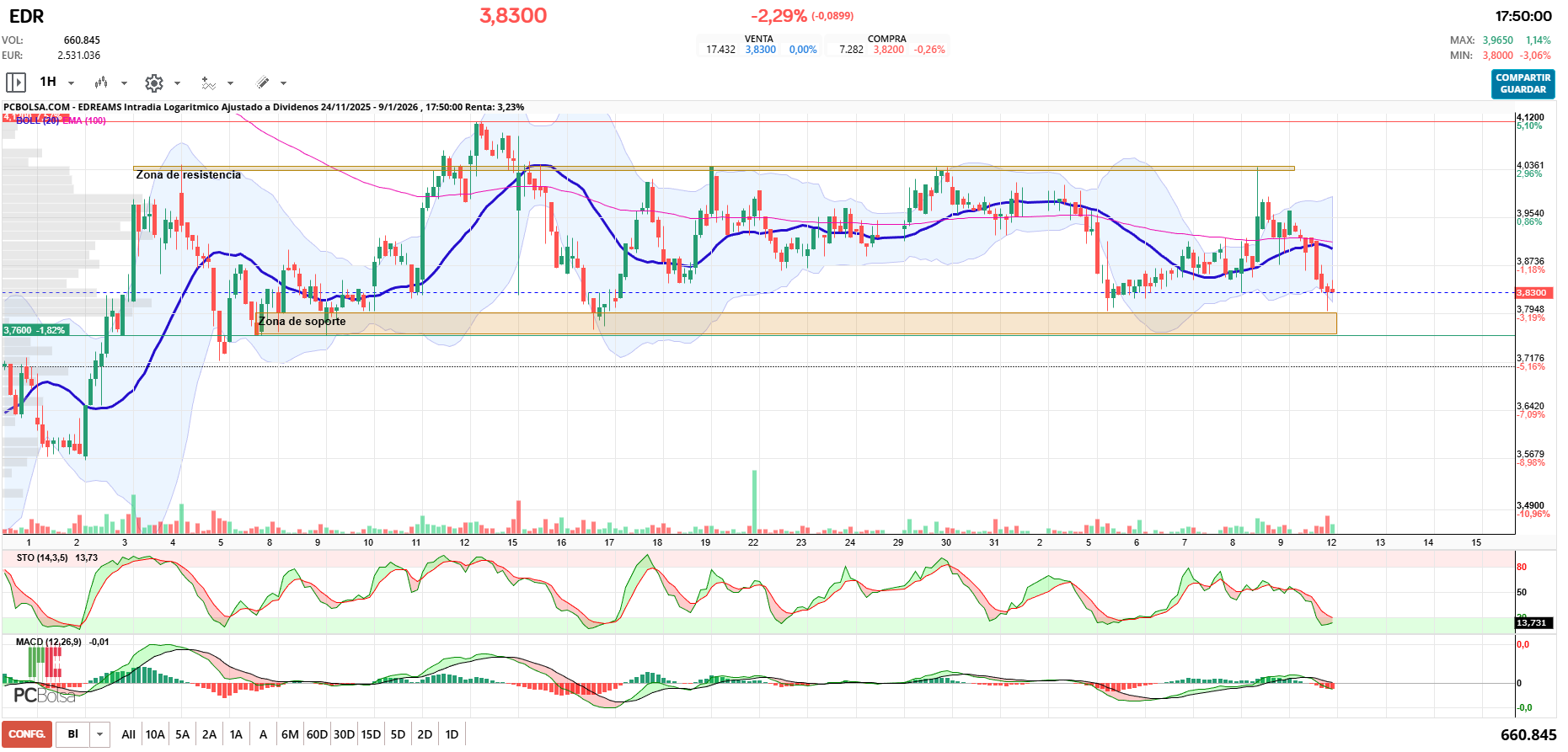The width and height of the screenshot is (1568, 752).
Task: Open dropdown arrow beside settings gear
Action: pos(177,83)
